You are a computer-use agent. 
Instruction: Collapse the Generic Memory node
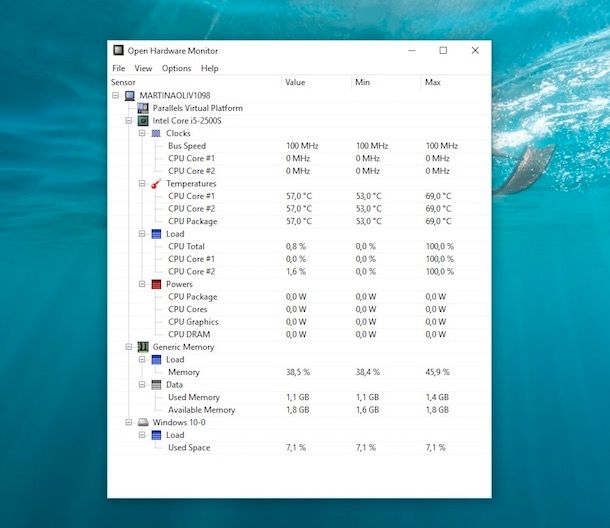pyautogui.click(x=129, y=347)
